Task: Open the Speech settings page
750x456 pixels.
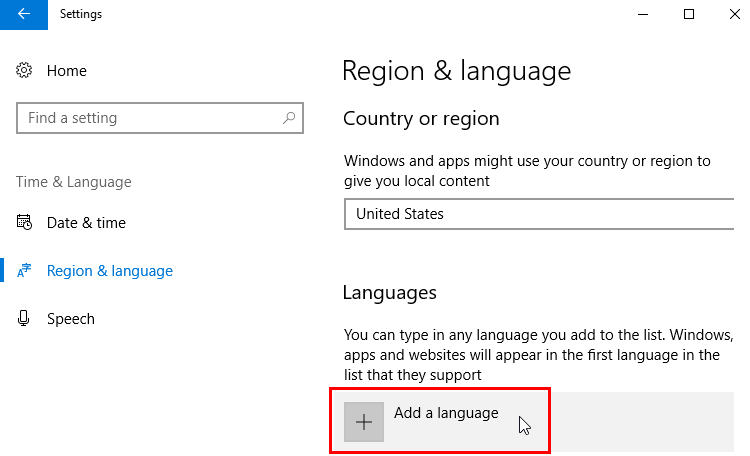Action: coord(71,319)
